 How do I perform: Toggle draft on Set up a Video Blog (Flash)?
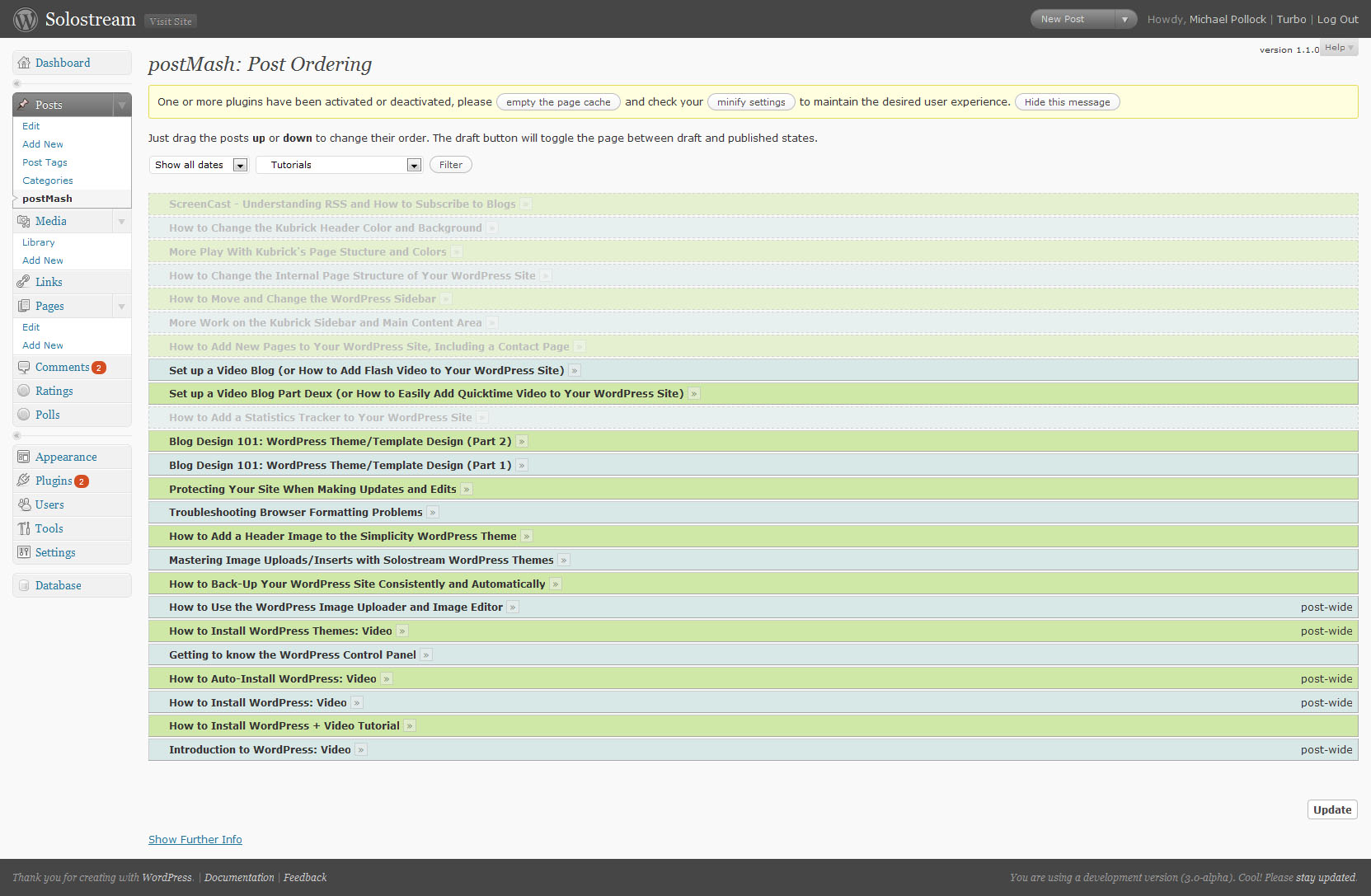click(575, 371)
